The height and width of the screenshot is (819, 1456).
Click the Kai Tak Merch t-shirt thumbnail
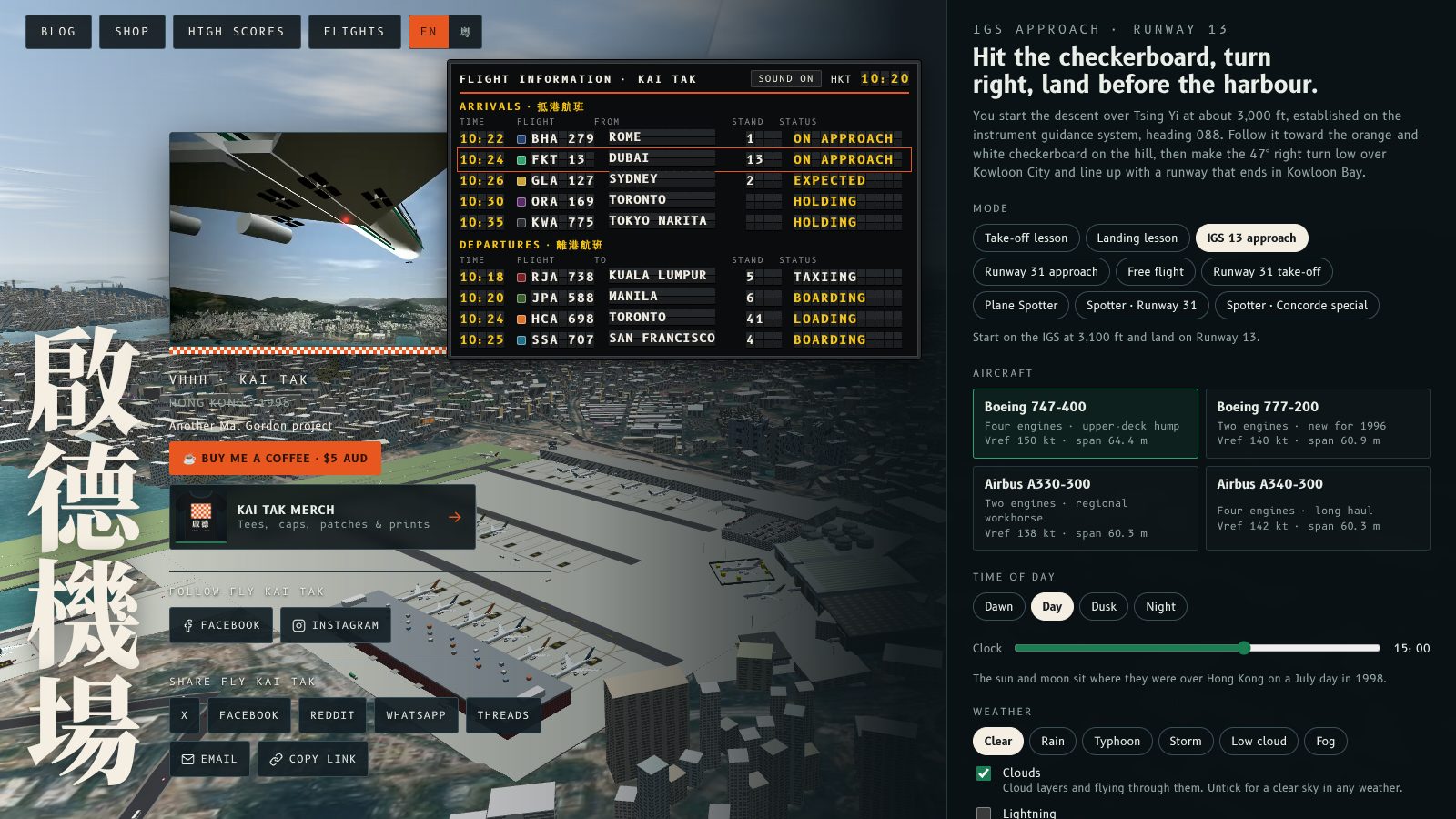201,516
